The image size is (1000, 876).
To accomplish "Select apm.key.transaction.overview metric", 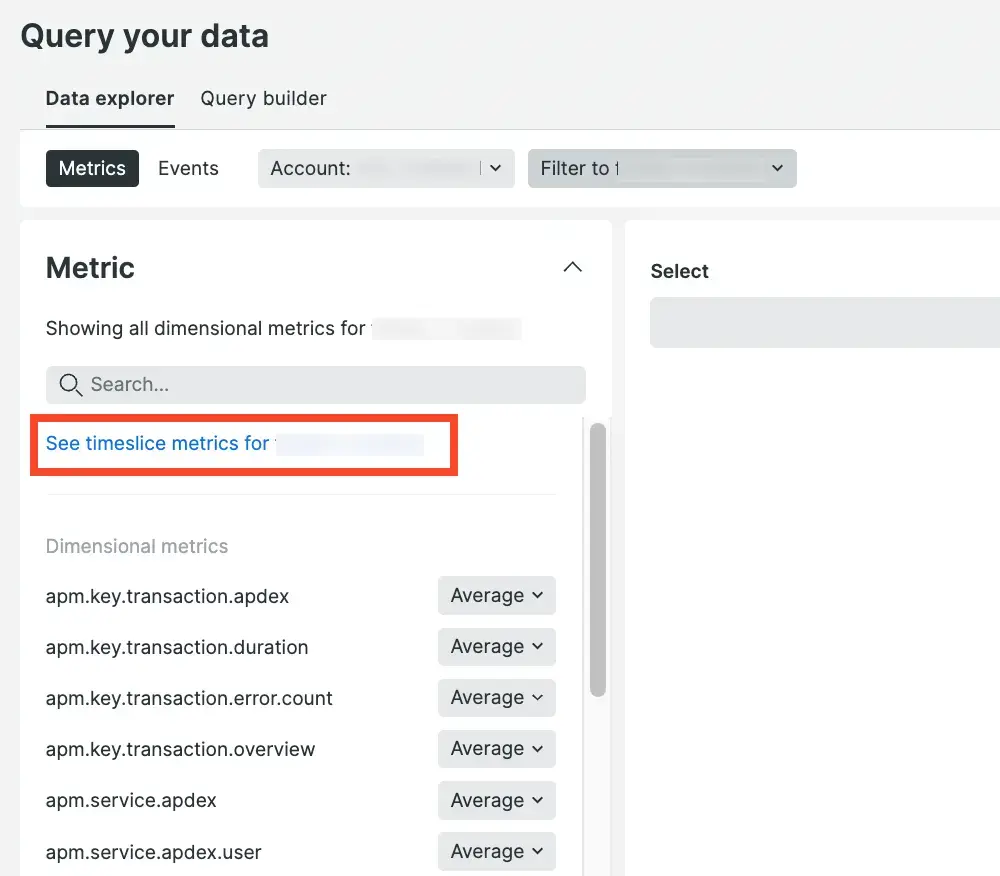I will click(180, 749).
